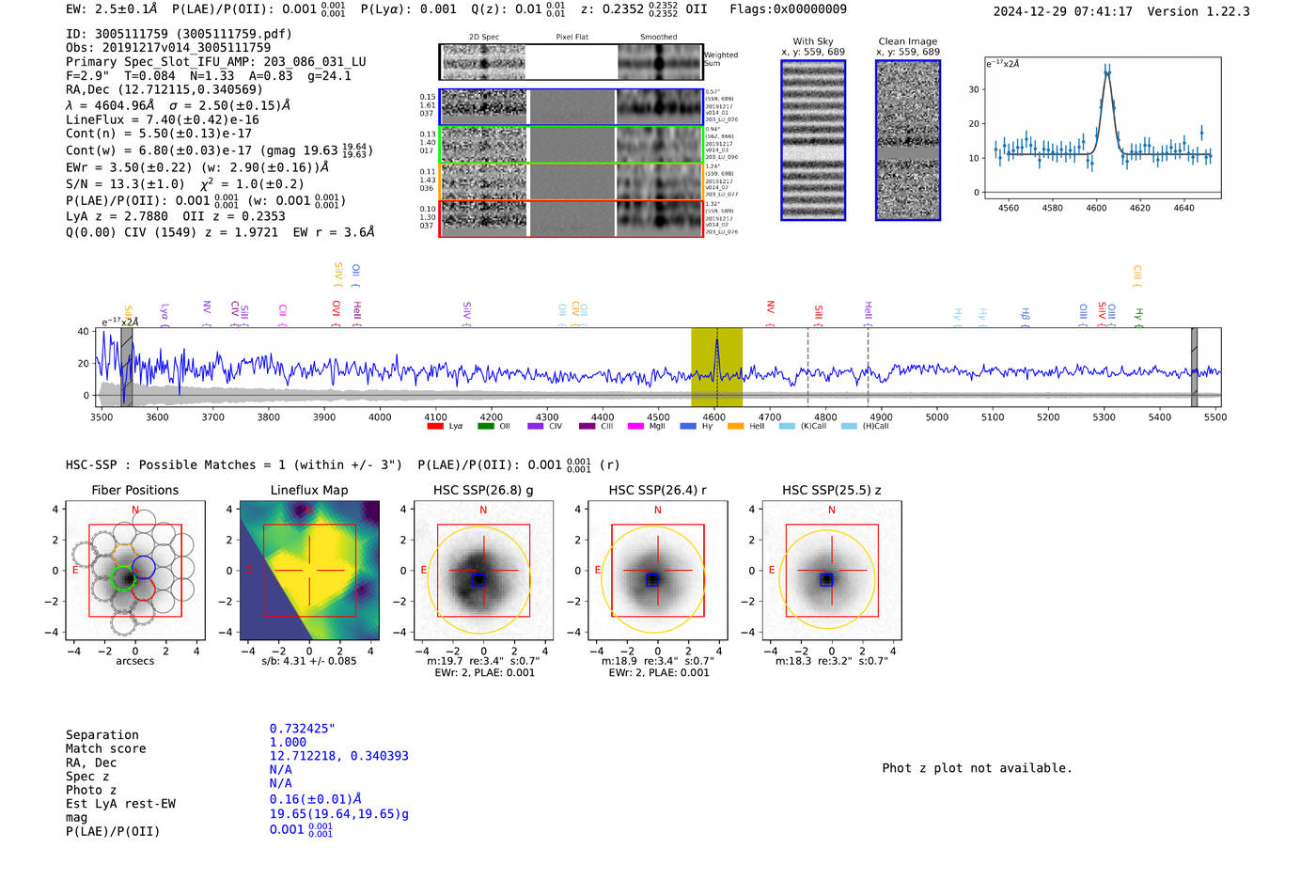This screenshot has width=1316, height=896.
Task: Click the gray shaded band near 3540
Action: [x=126, y=367]
